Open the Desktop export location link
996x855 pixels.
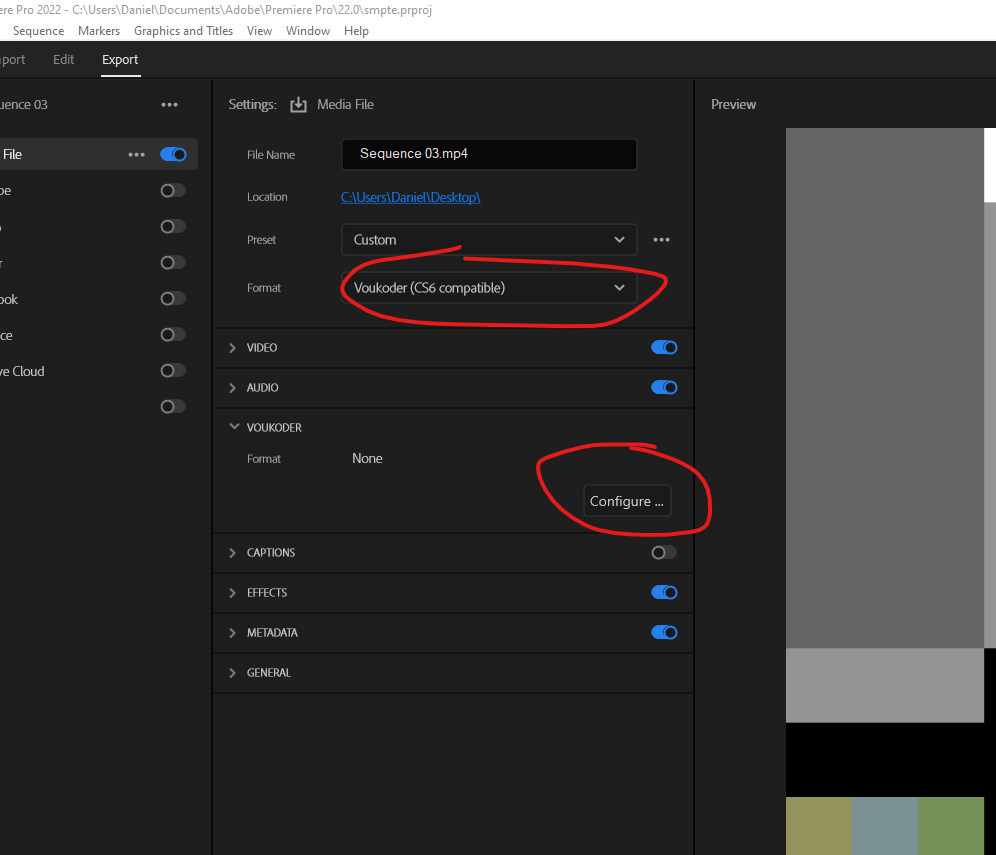tap(410, 197)
